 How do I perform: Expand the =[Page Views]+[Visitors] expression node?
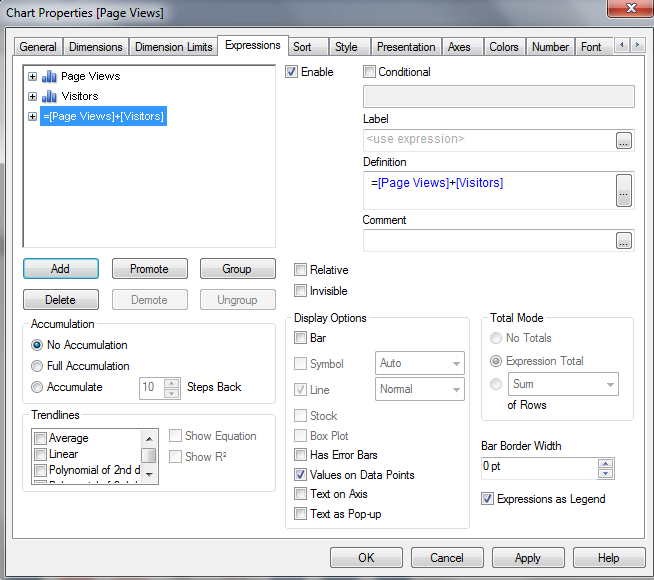[x=33, y=116]
